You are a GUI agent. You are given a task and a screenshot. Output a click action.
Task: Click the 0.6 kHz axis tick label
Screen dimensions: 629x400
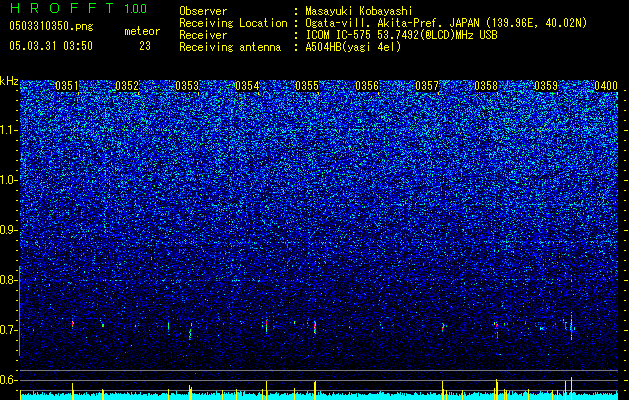point(8,380)
